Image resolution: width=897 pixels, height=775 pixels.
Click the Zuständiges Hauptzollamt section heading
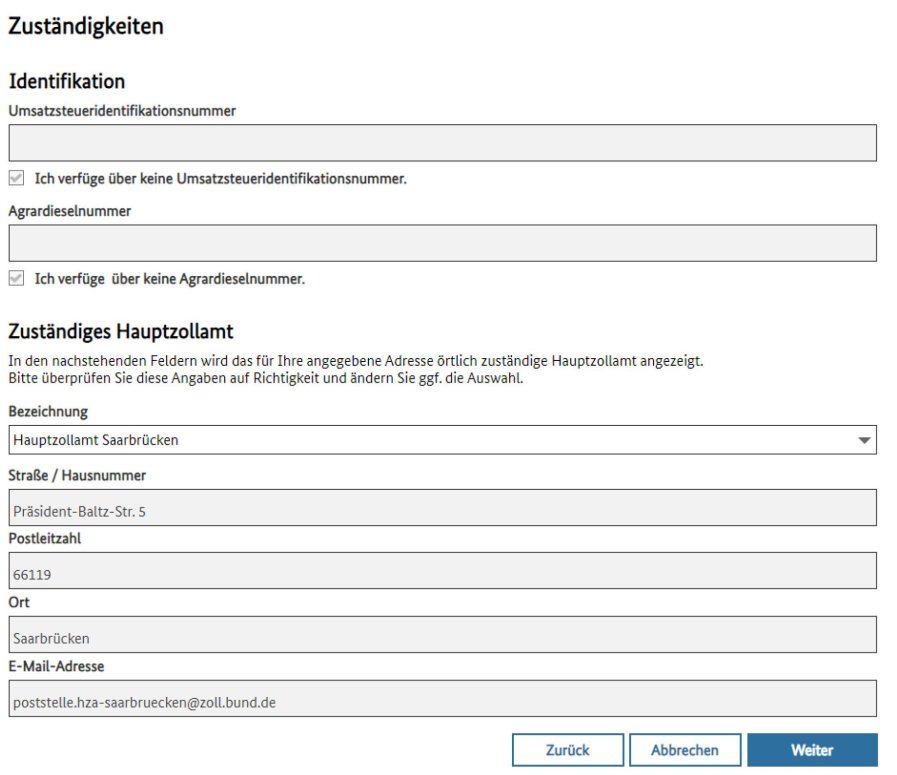click(x=120, y=330)
